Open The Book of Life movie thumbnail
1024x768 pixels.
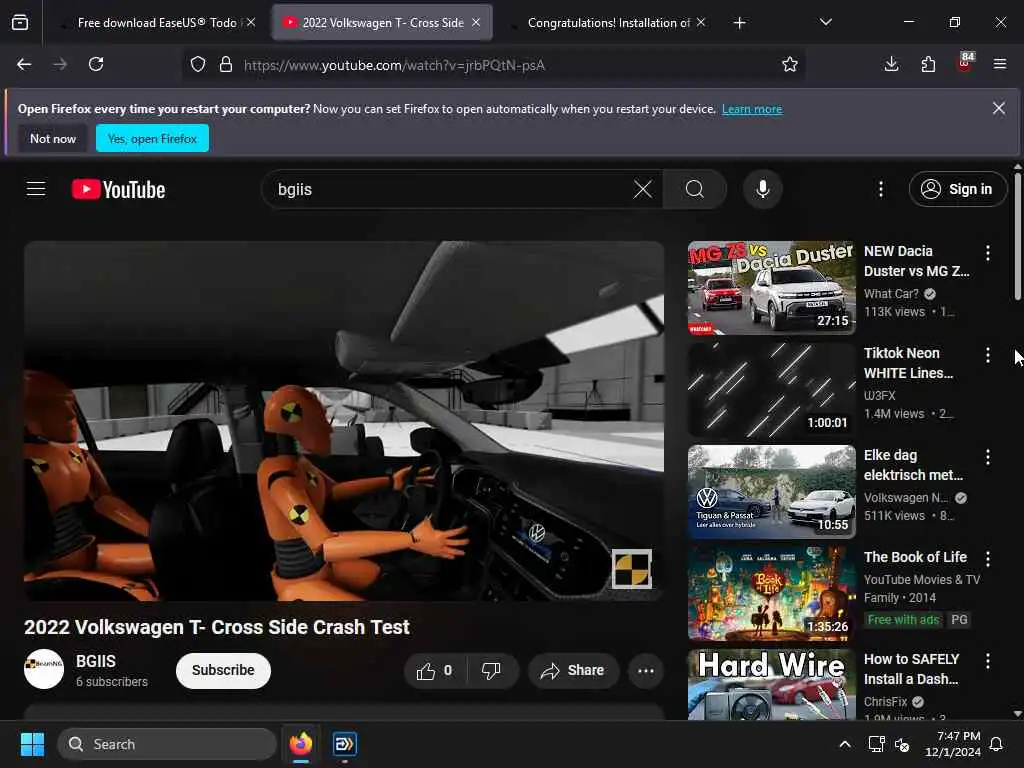(x=771, y=594)
